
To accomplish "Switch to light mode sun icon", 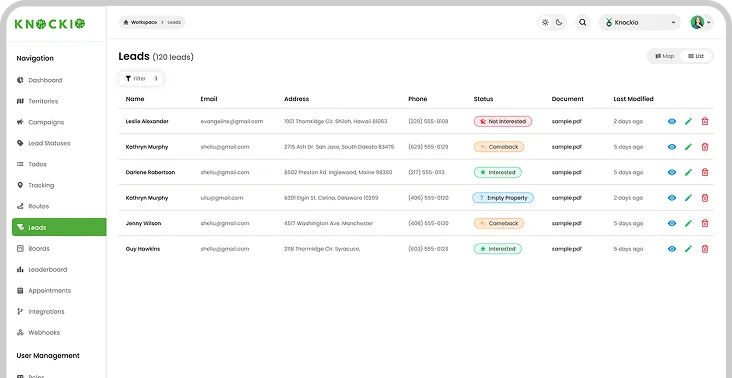I will click(x=545, y=22).
